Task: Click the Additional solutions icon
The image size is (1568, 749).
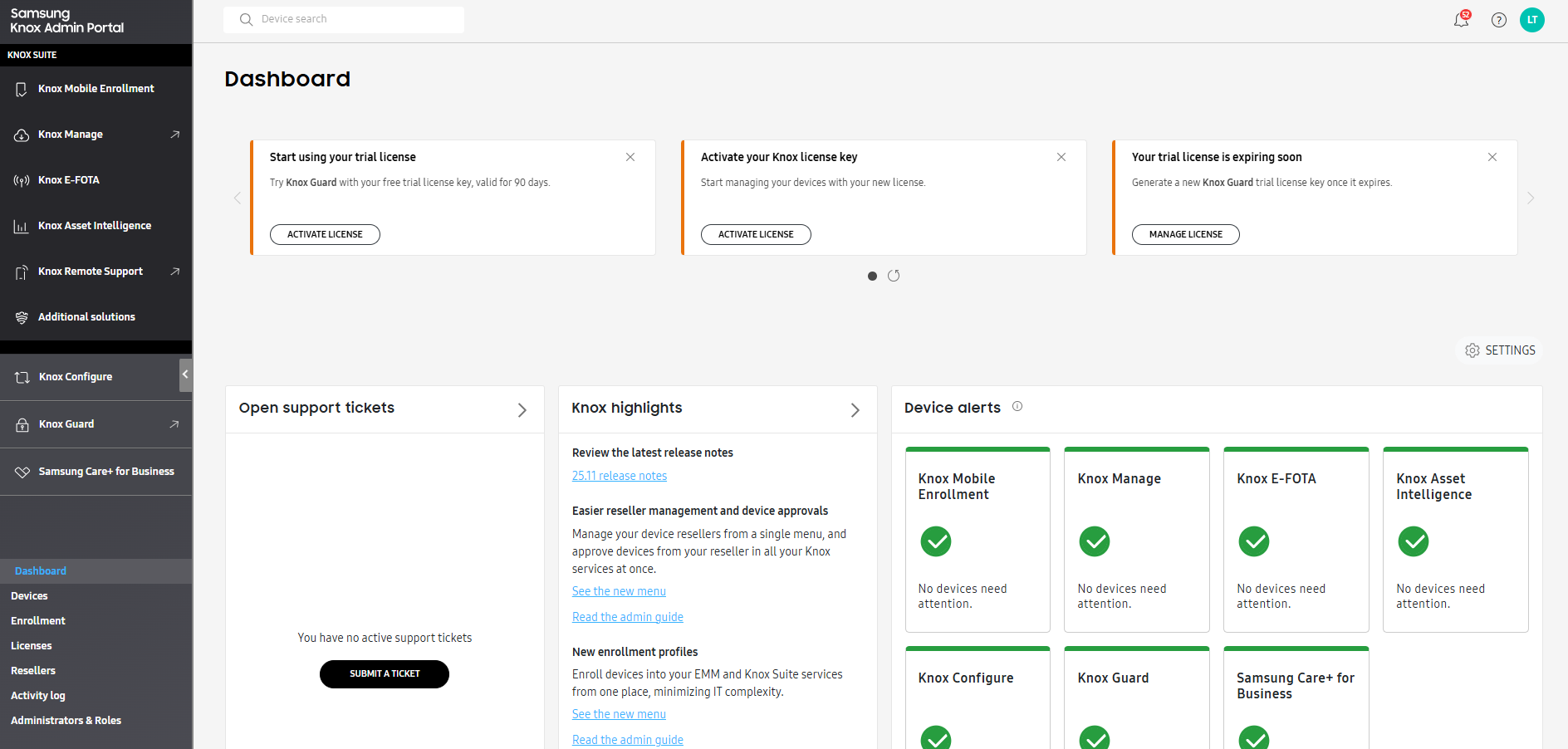Action: click(x=22, y=317)
